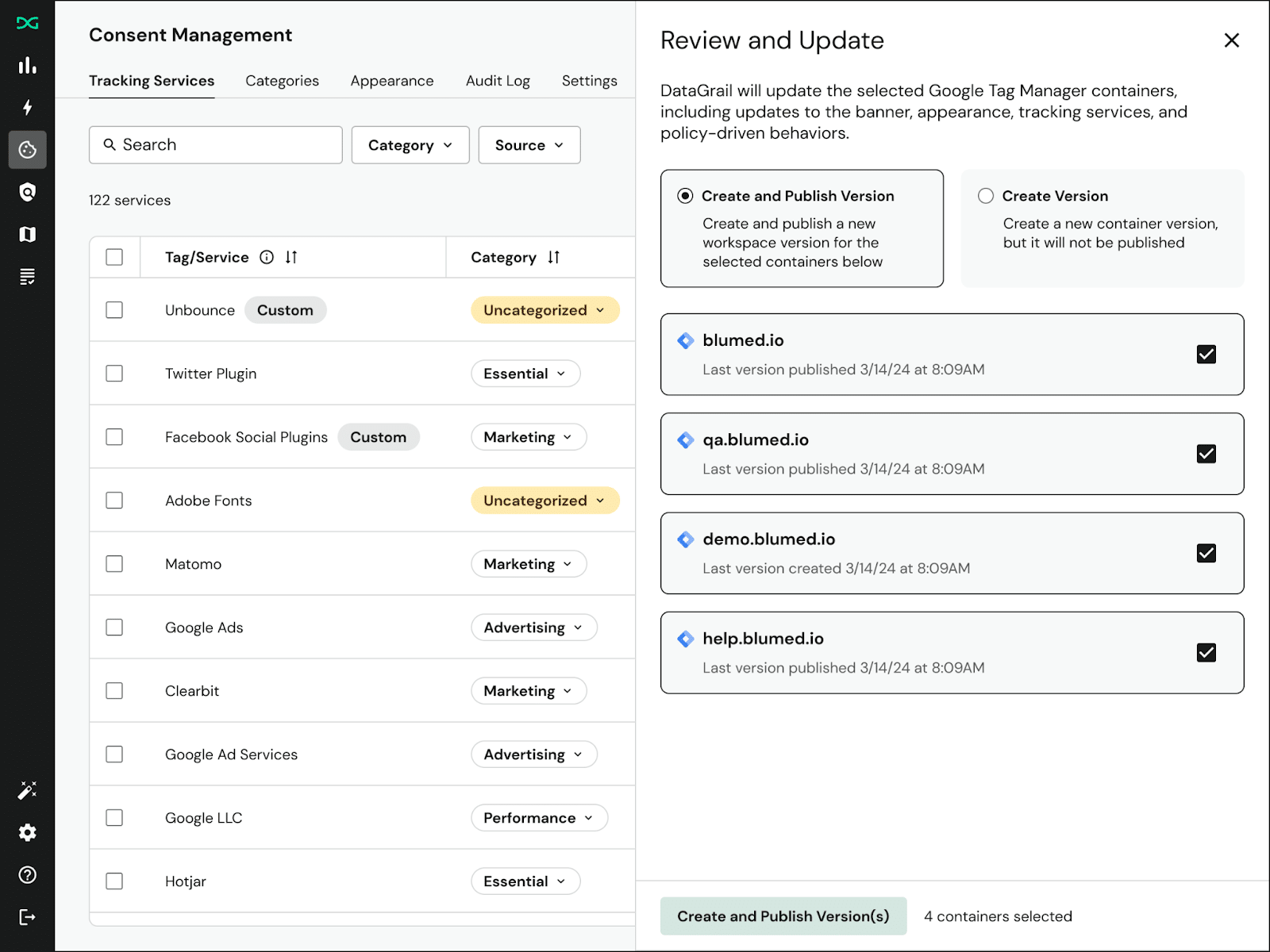Open the shield search sidebar icon
The width and height of the screenshot is (1270, 952).
tap(27, 192)
